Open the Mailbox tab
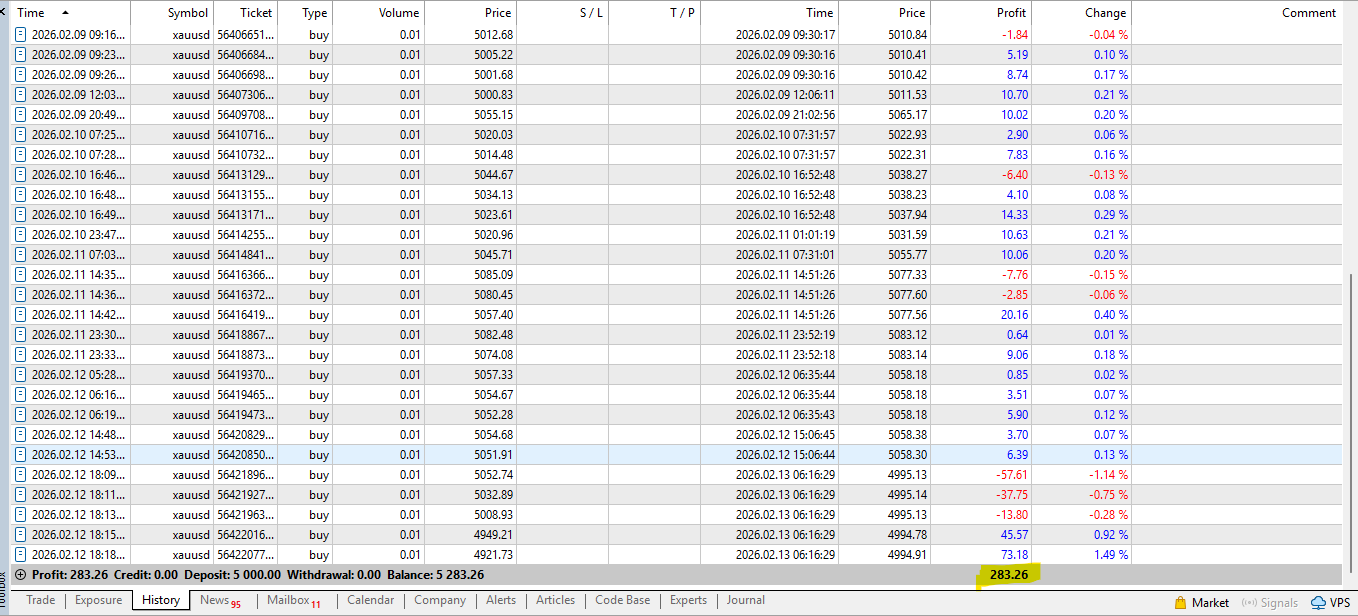This screenshot has height=616, width=1358. pyautogui.click(x=294, y=600)
